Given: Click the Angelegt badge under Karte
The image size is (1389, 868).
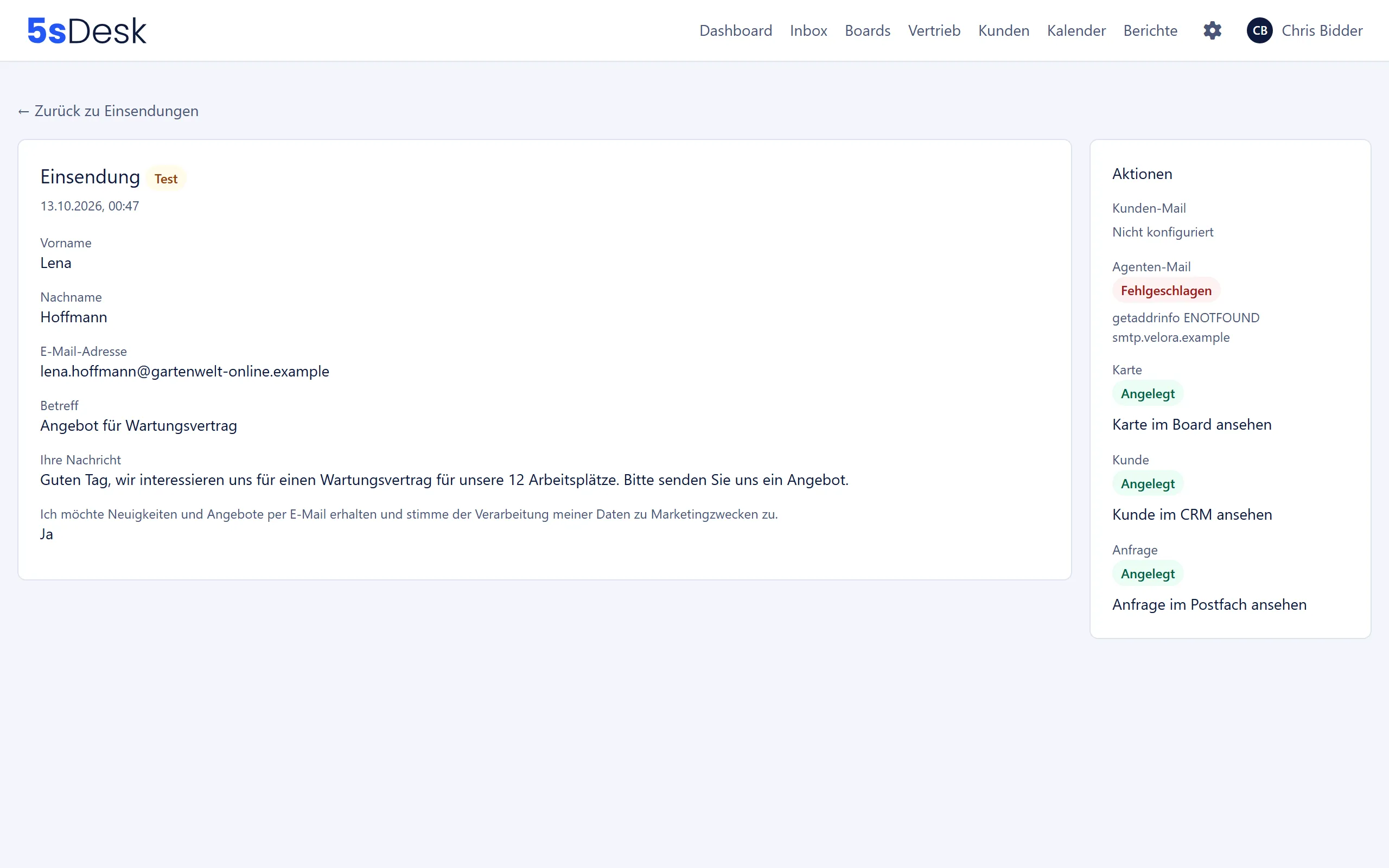Looking at the screenshot, I should click(1148, 393).
